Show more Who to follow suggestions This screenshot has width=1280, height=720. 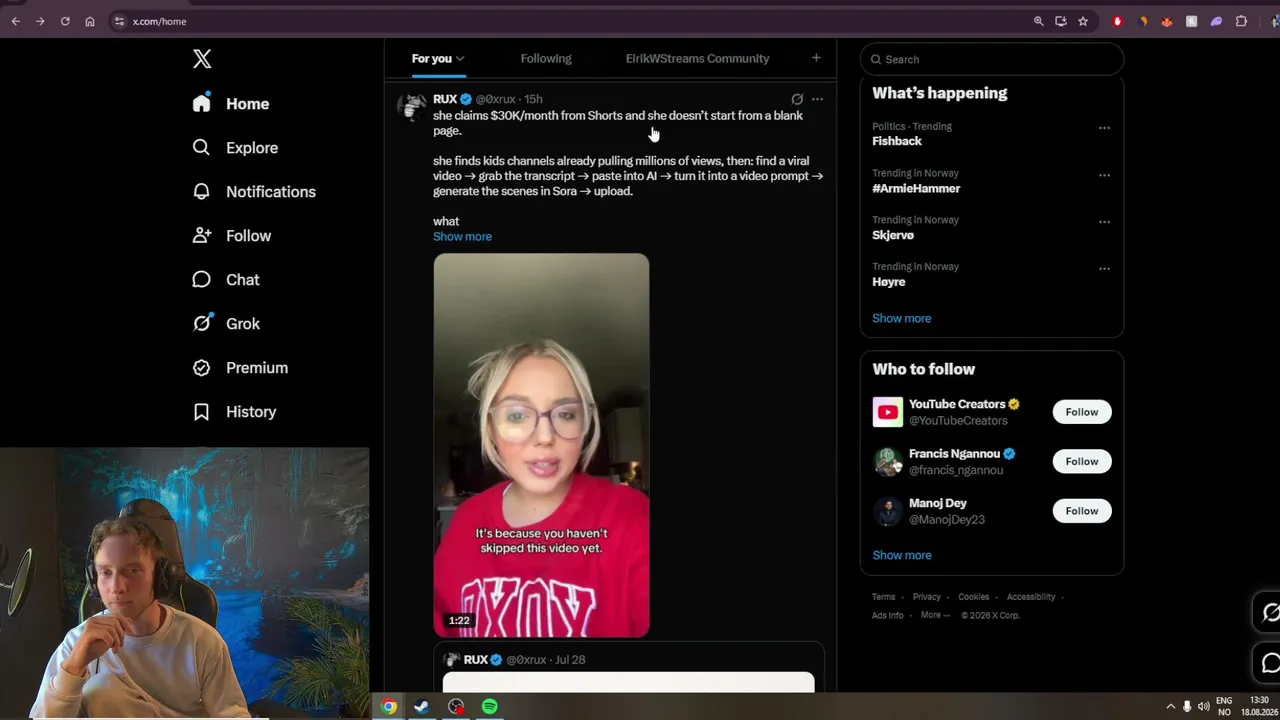click(901, 555)
